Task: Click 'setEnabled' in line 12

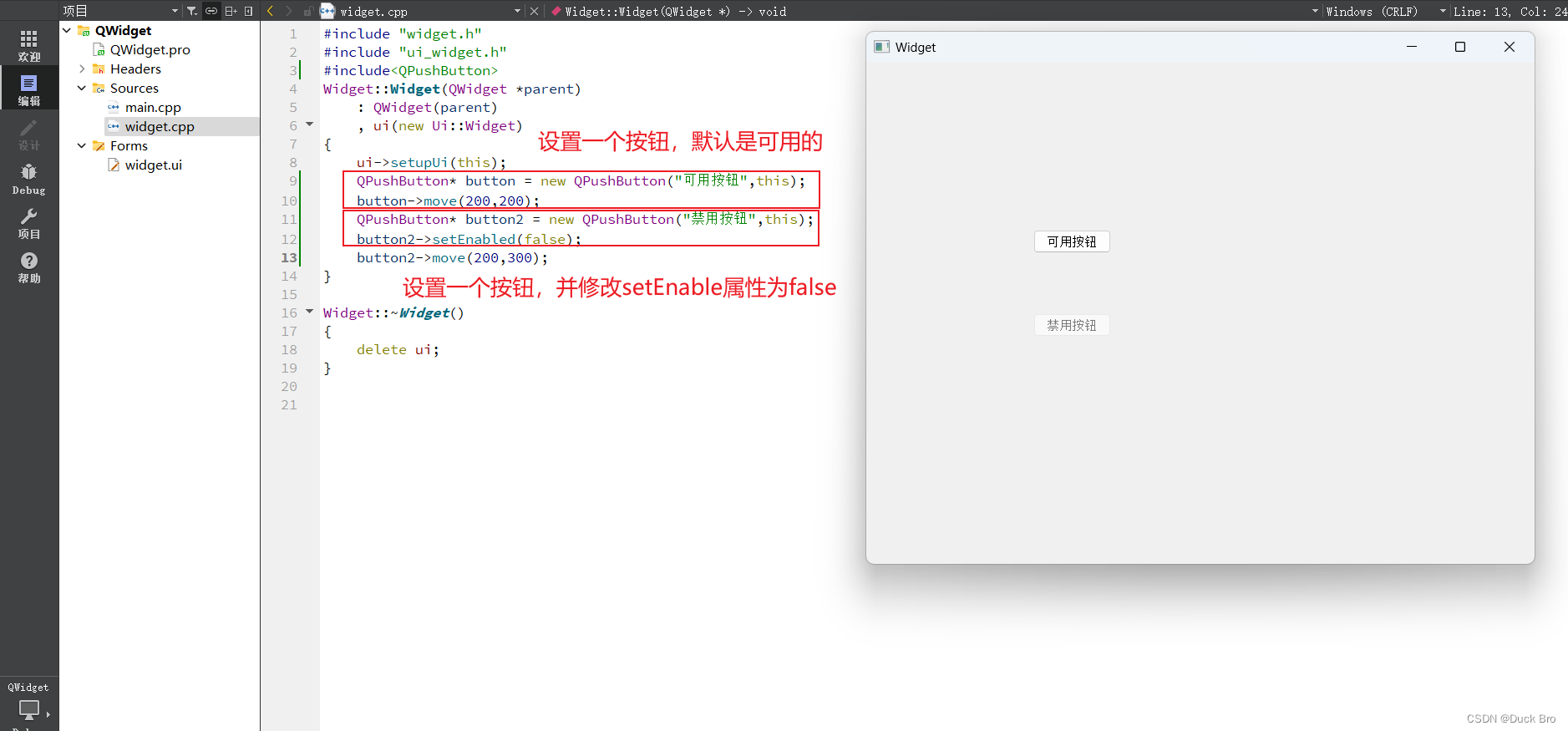Action: coord(474,239)
